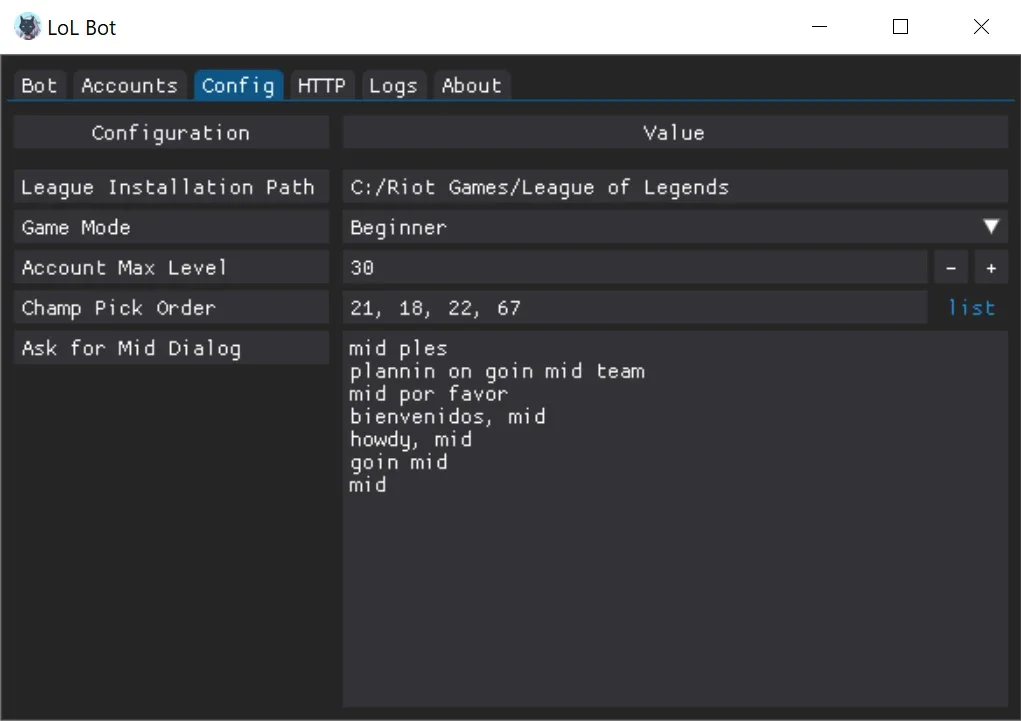Click the 'bienvenidos, mid' line

pyautogui.click(x=447, y=417)
